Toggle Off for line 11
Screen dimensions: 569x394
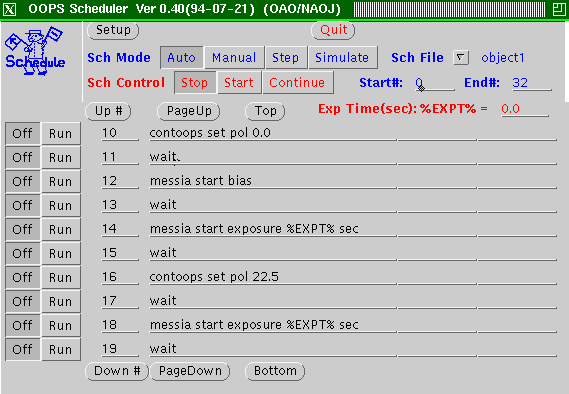22,157
